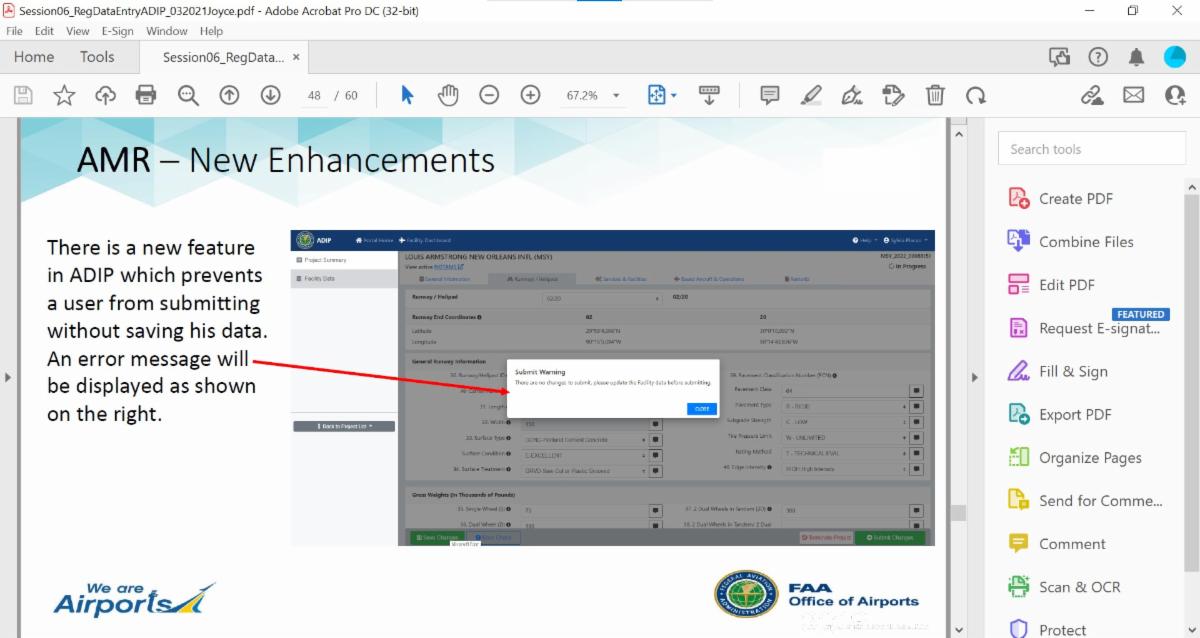Delete page trash icon

coord(935,95)
